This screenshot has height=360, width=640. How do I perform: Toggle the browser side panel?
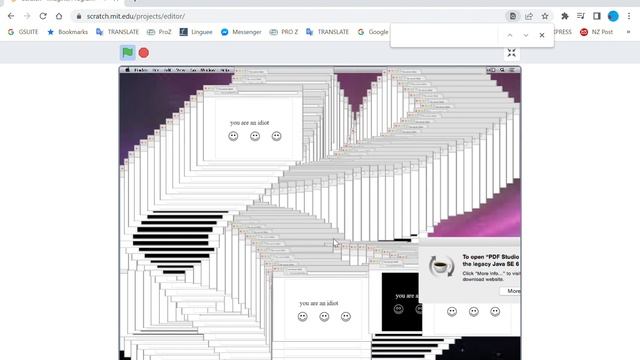pyautogui.click(x=597, y=16)
